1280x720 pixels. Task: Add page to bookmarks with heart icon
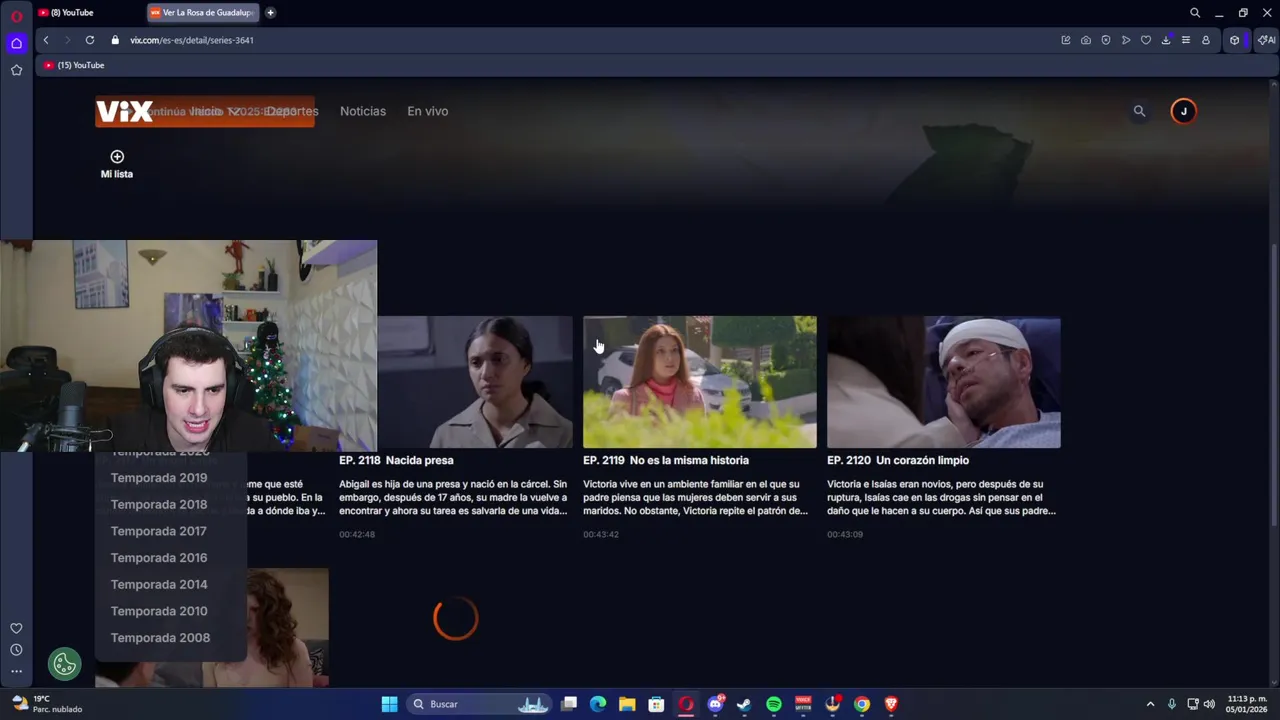tap(1146, 40)
